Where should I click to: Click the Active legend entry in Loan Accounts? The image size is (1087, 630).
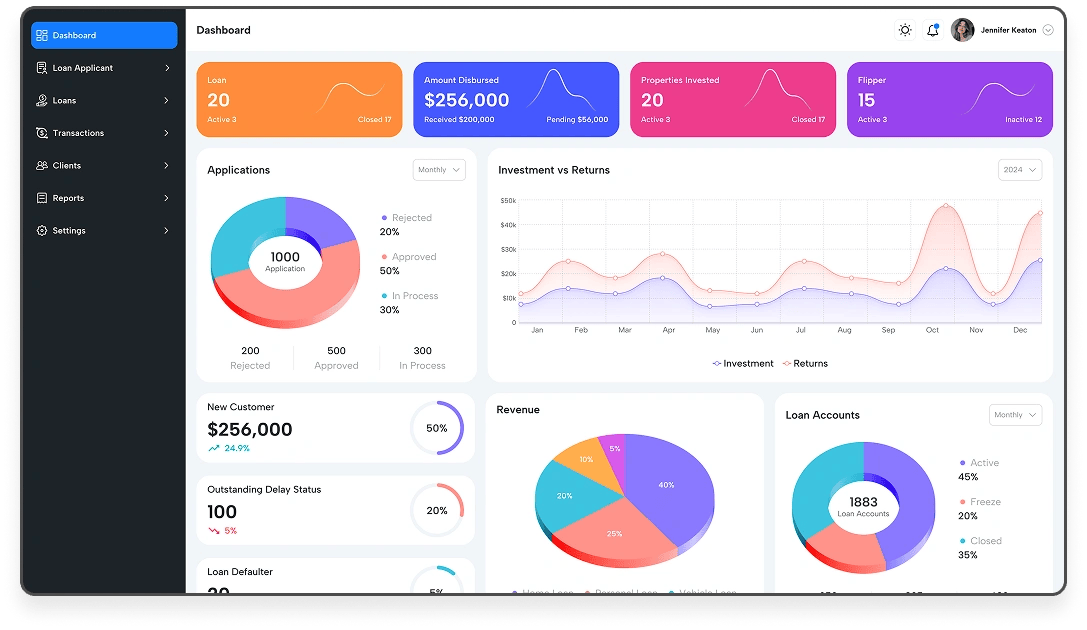(x=979, y=463)
